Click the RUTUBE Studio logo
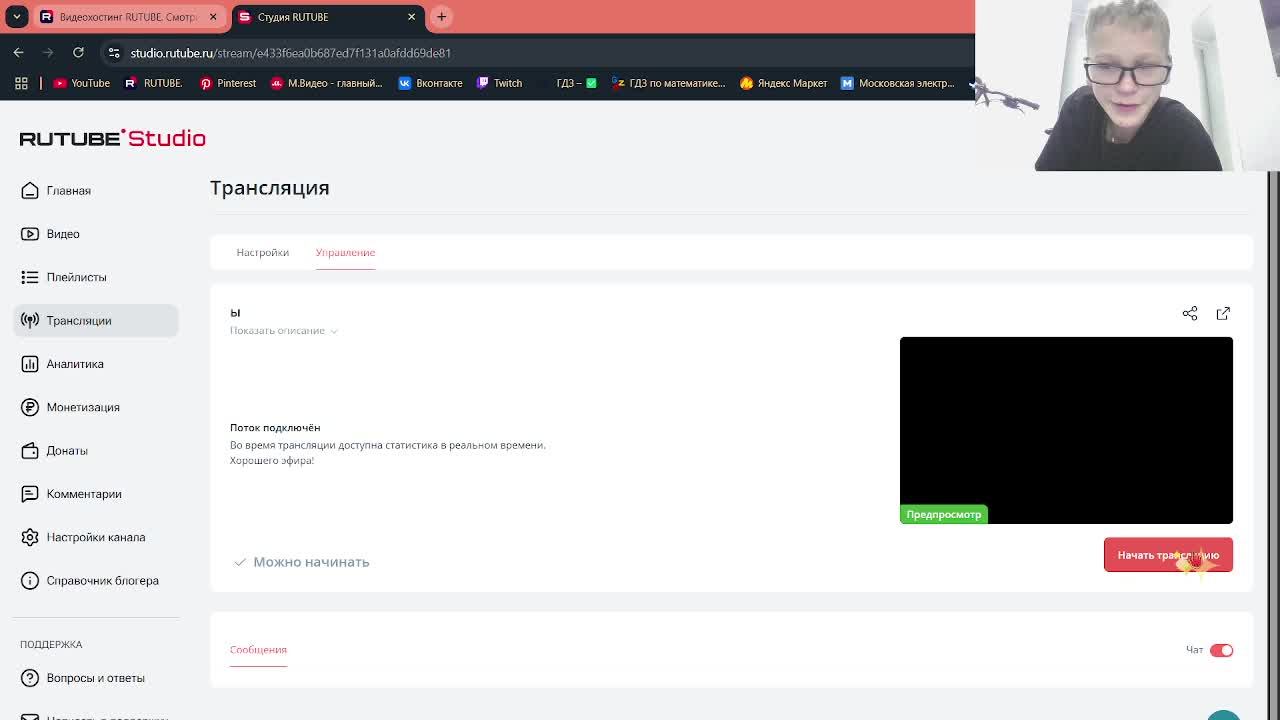The height and width of the screenshot is (720, 1280). tap(113, 138)
